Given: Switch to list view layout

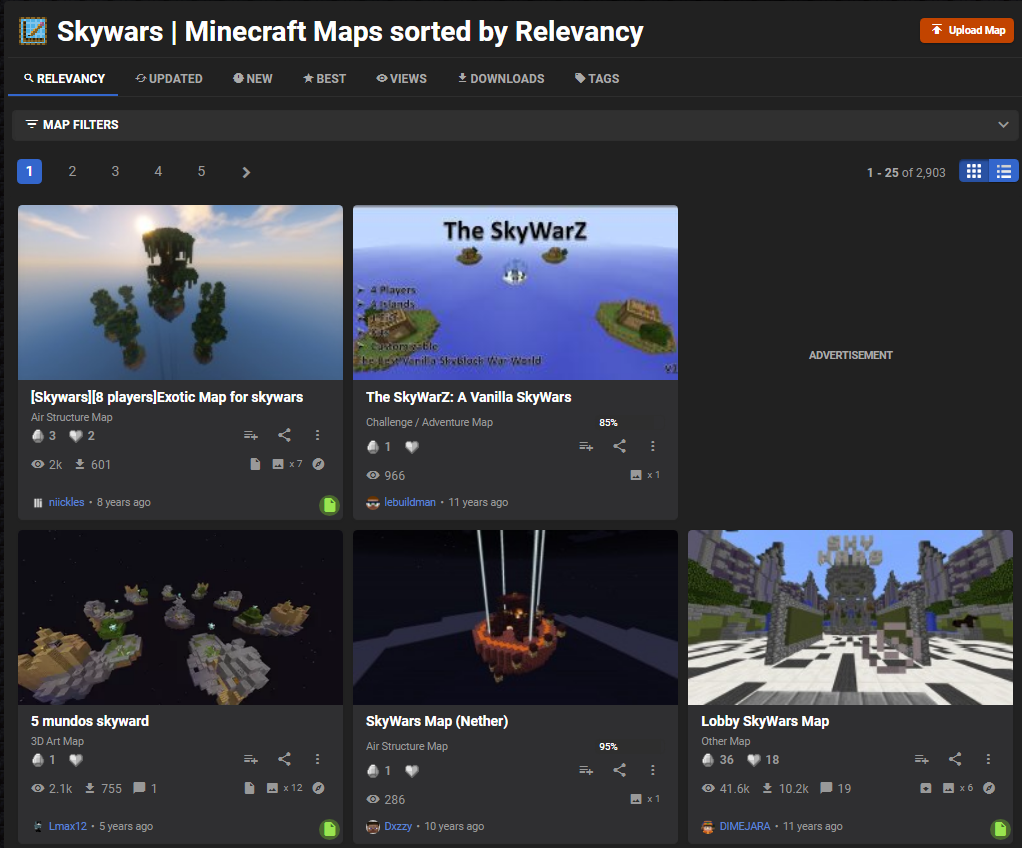Looking at the screenshot, I should tap(1004, 171).
